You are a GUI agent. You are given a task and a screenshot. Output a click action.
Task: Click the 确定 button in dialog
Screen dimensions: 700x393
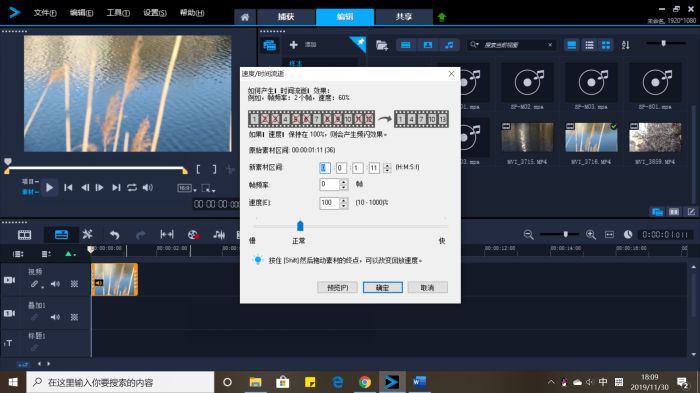point(383,288)
